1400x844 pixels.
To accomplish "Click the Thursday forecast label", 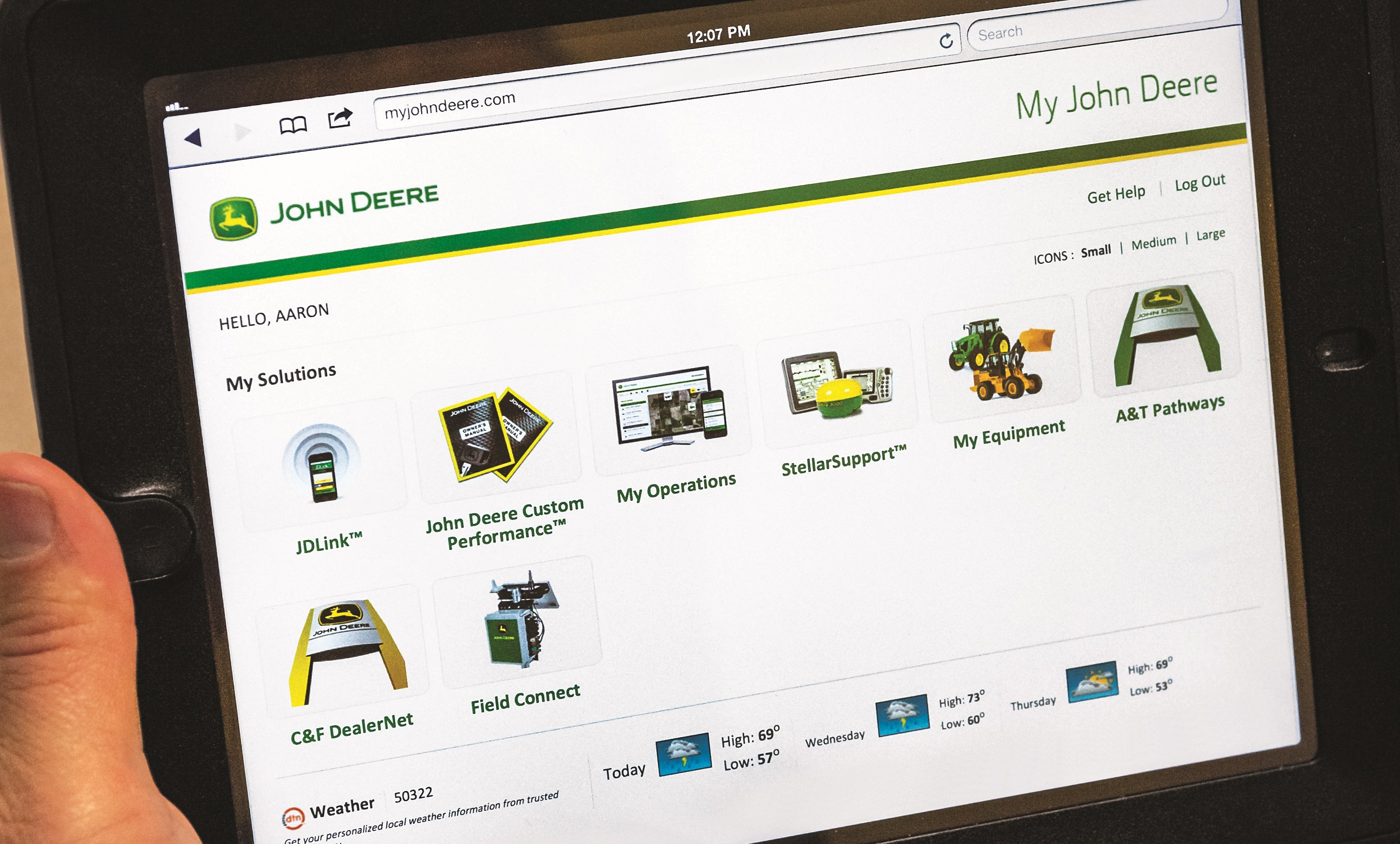I will [x=1032, y=704].
